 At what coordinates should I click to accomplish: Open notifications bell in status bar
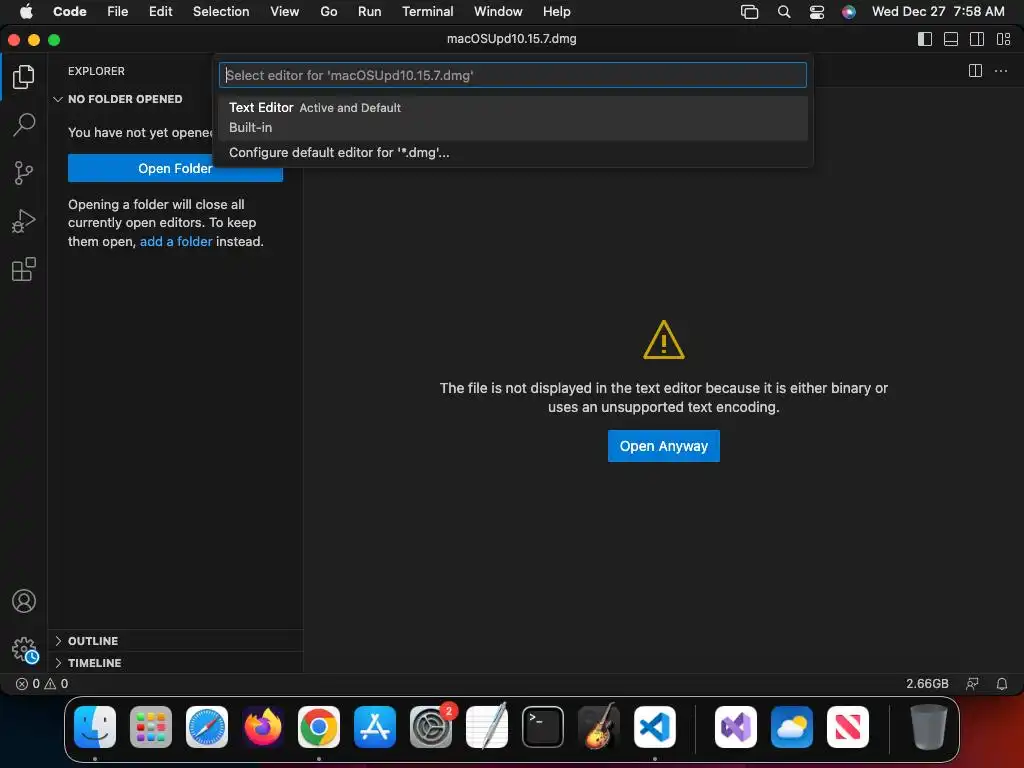click(x=1002, y=684)
